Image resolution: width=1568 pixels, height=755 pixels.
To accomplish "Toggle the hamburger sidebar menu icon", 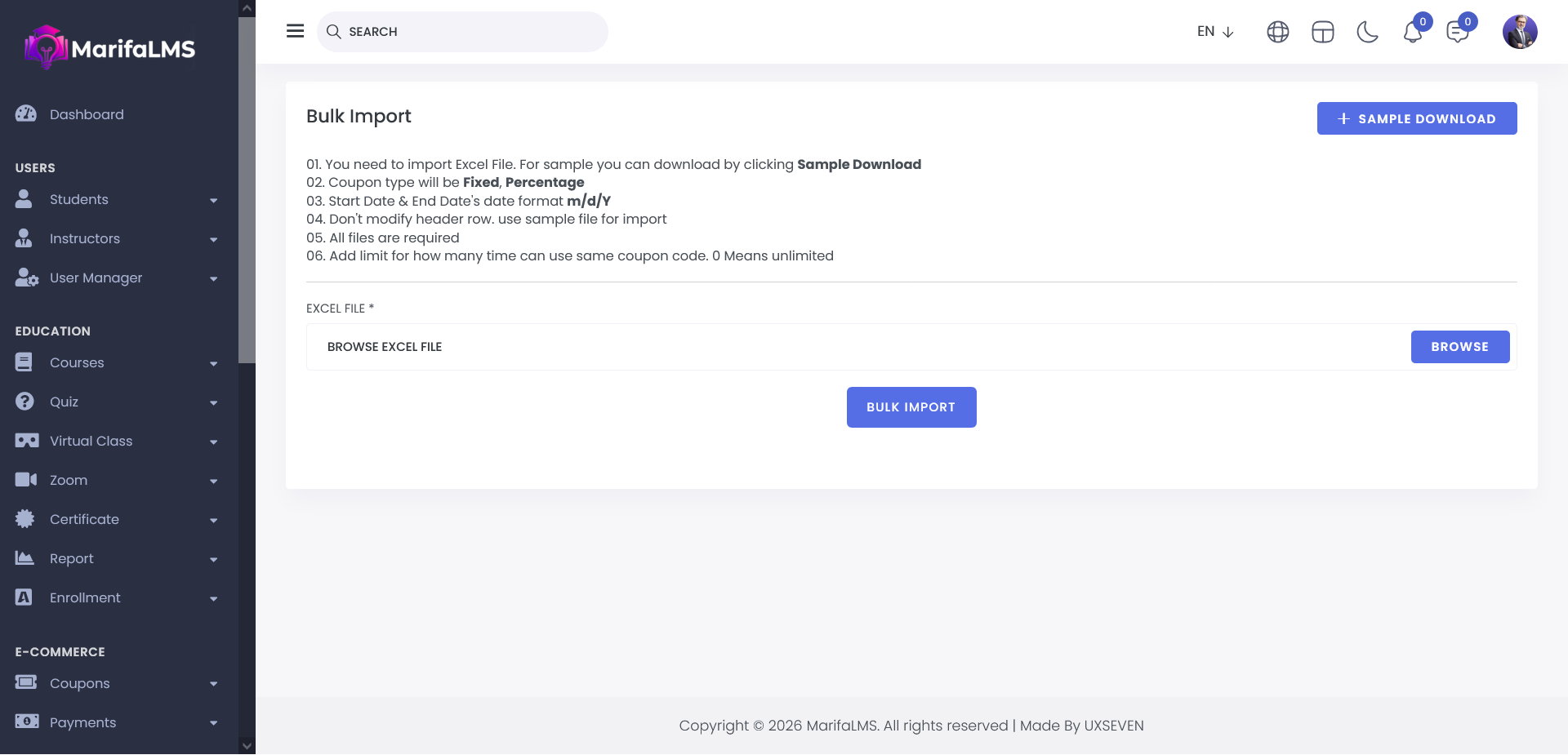I will coord(295,31).
